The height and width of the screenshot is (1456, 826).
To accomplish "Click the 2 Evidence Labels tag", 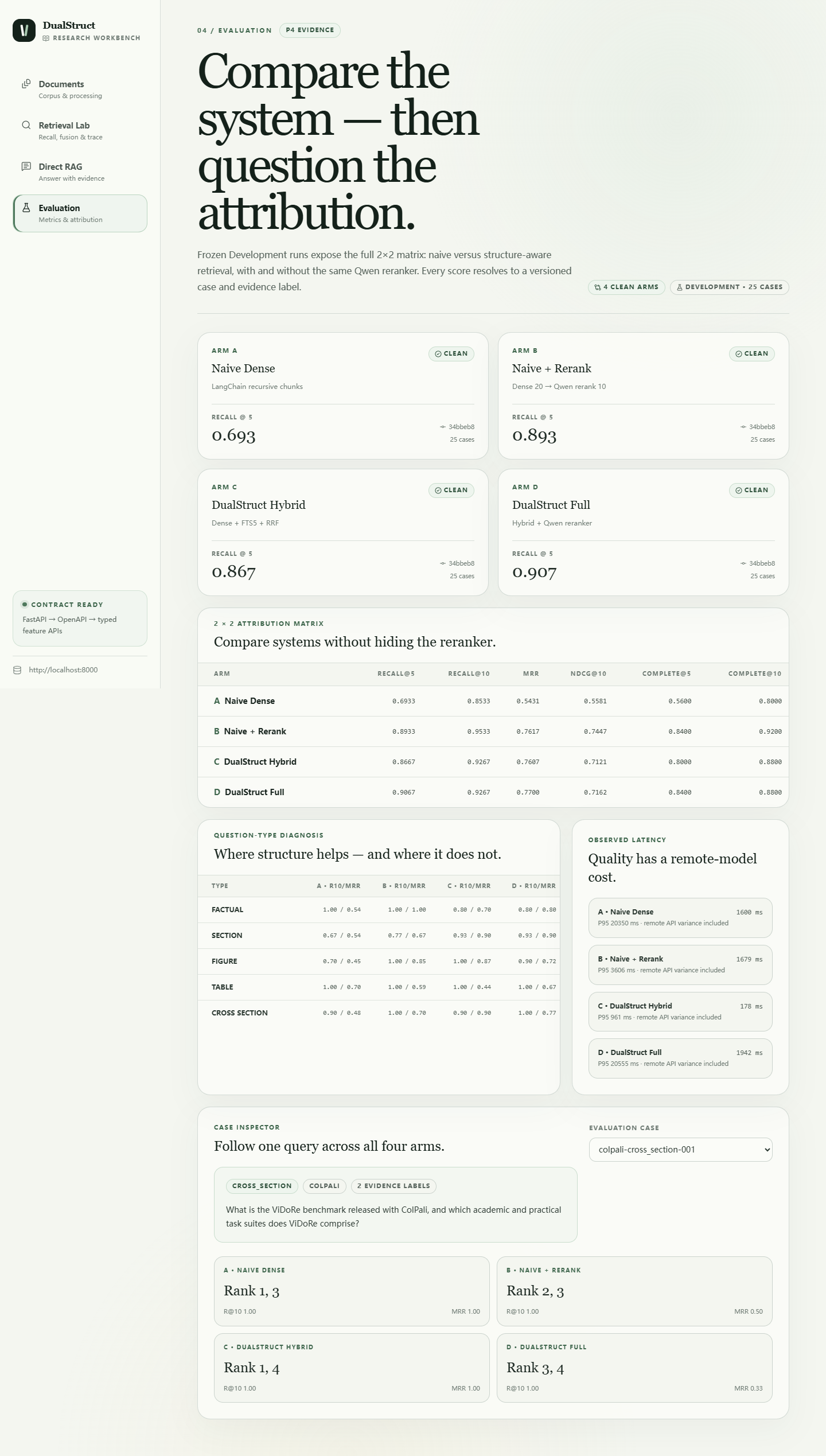I will (393, 1186).
